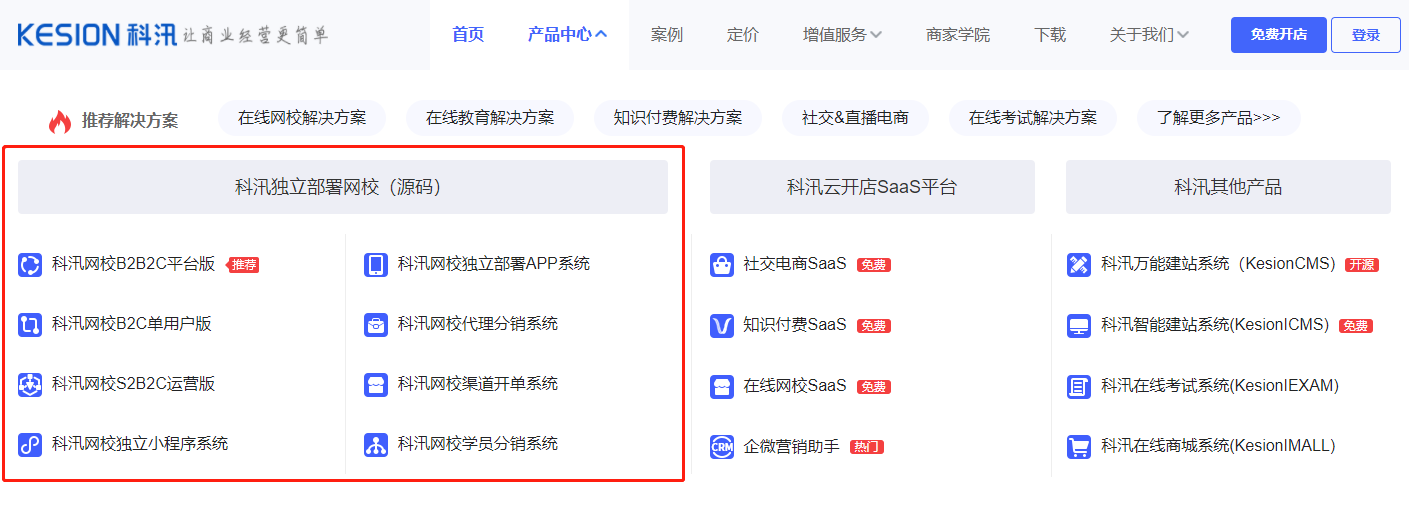Click the 科汛网校独立小程序系统 icon
The width and height of the screenshot is (1409, 524).
(30, 444)
